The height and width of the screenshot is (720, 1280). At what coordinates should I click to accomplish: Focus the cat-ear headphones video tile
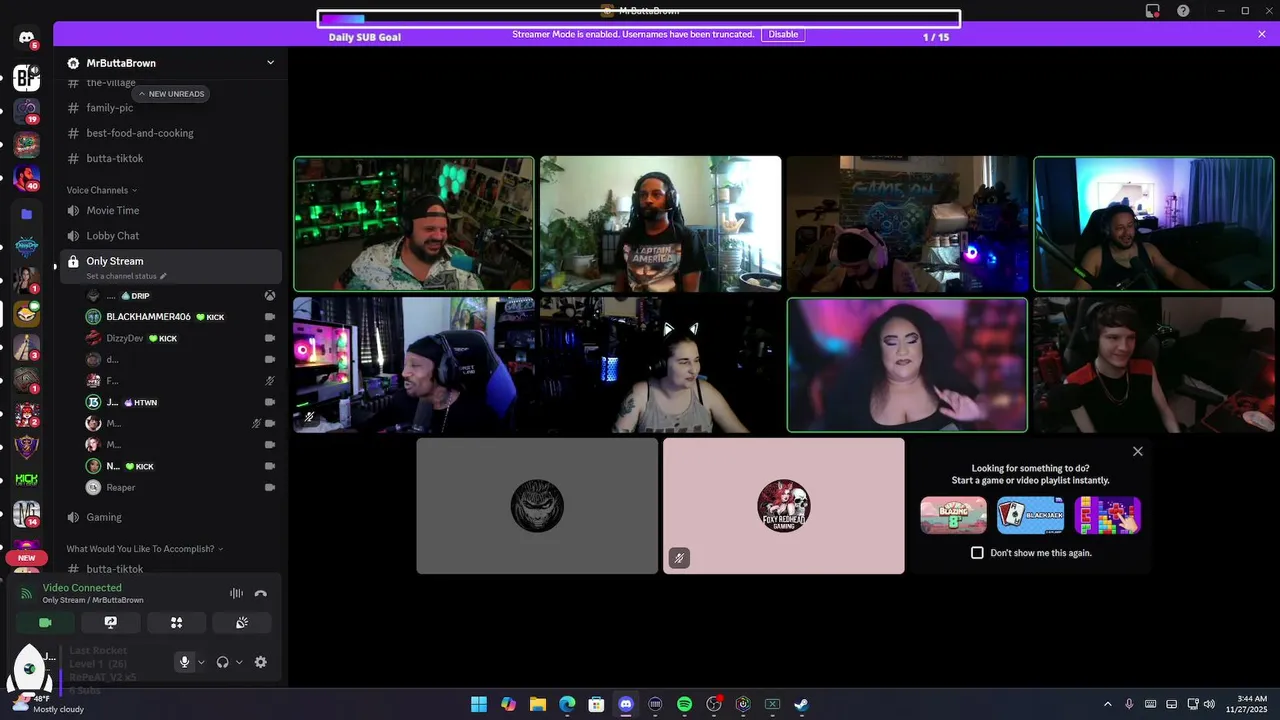click(661, 365)
